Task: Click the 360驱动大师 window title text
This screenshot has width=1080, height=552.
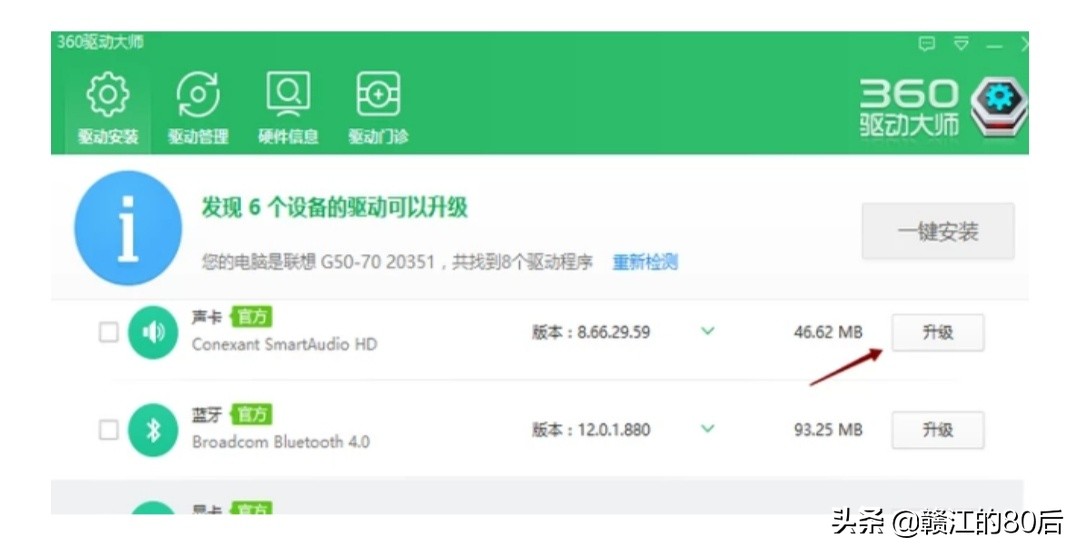Action: (x=101, y=42)
